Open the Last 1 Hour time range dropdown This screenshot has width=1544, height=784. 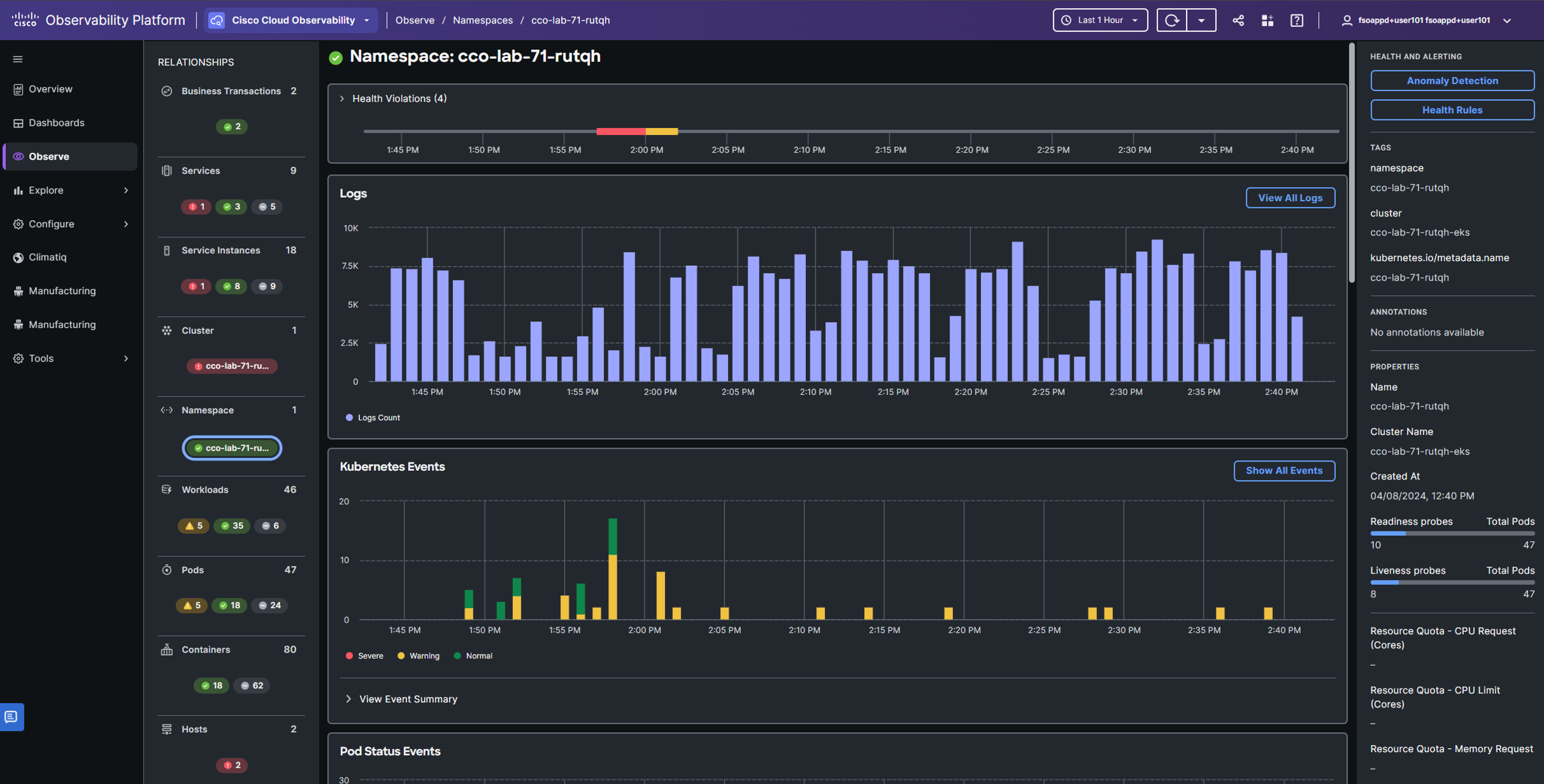[x=1100, y=20]
